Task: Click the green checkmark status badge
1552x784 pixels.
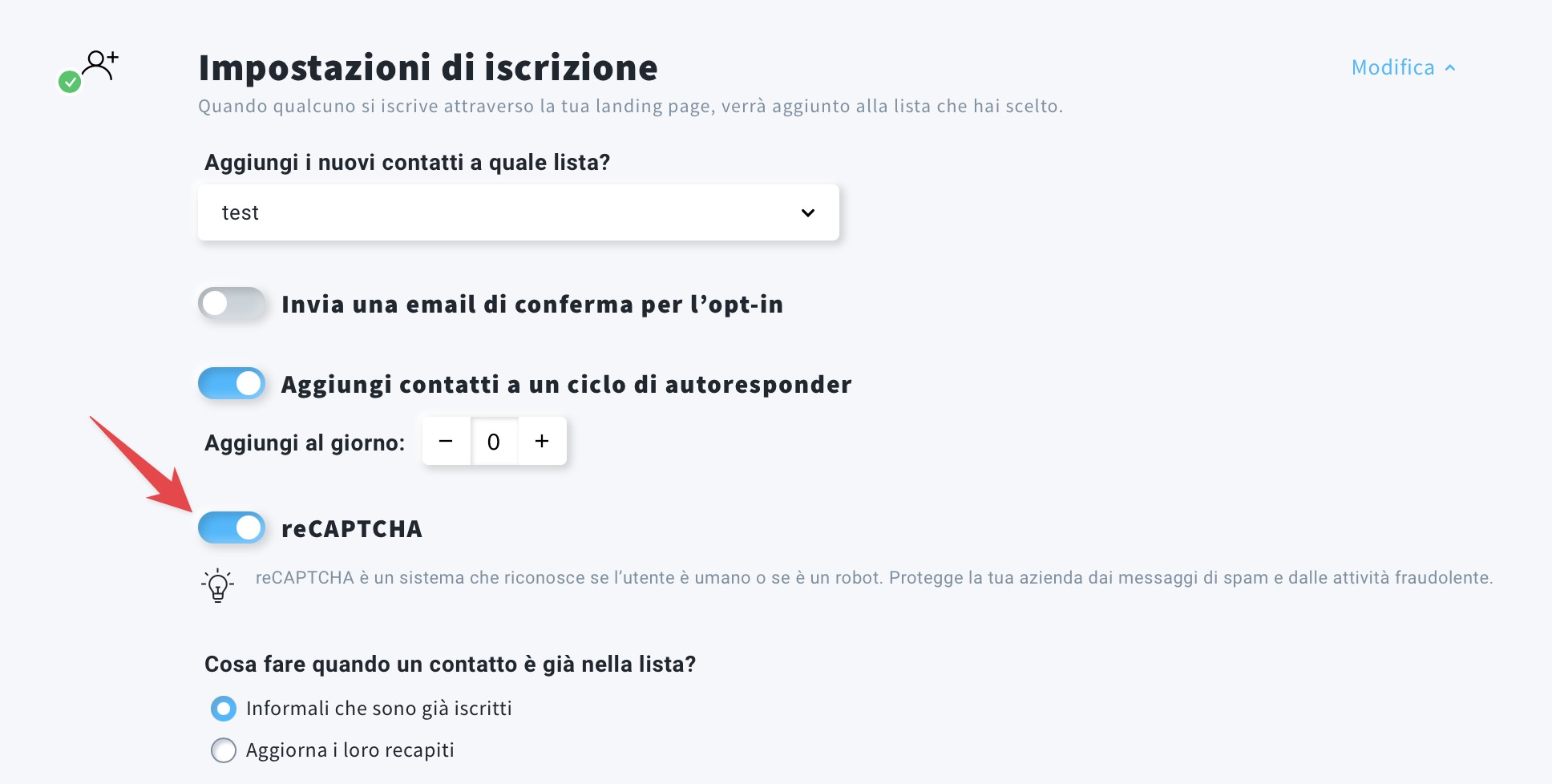Action: [x=70, y=82]
